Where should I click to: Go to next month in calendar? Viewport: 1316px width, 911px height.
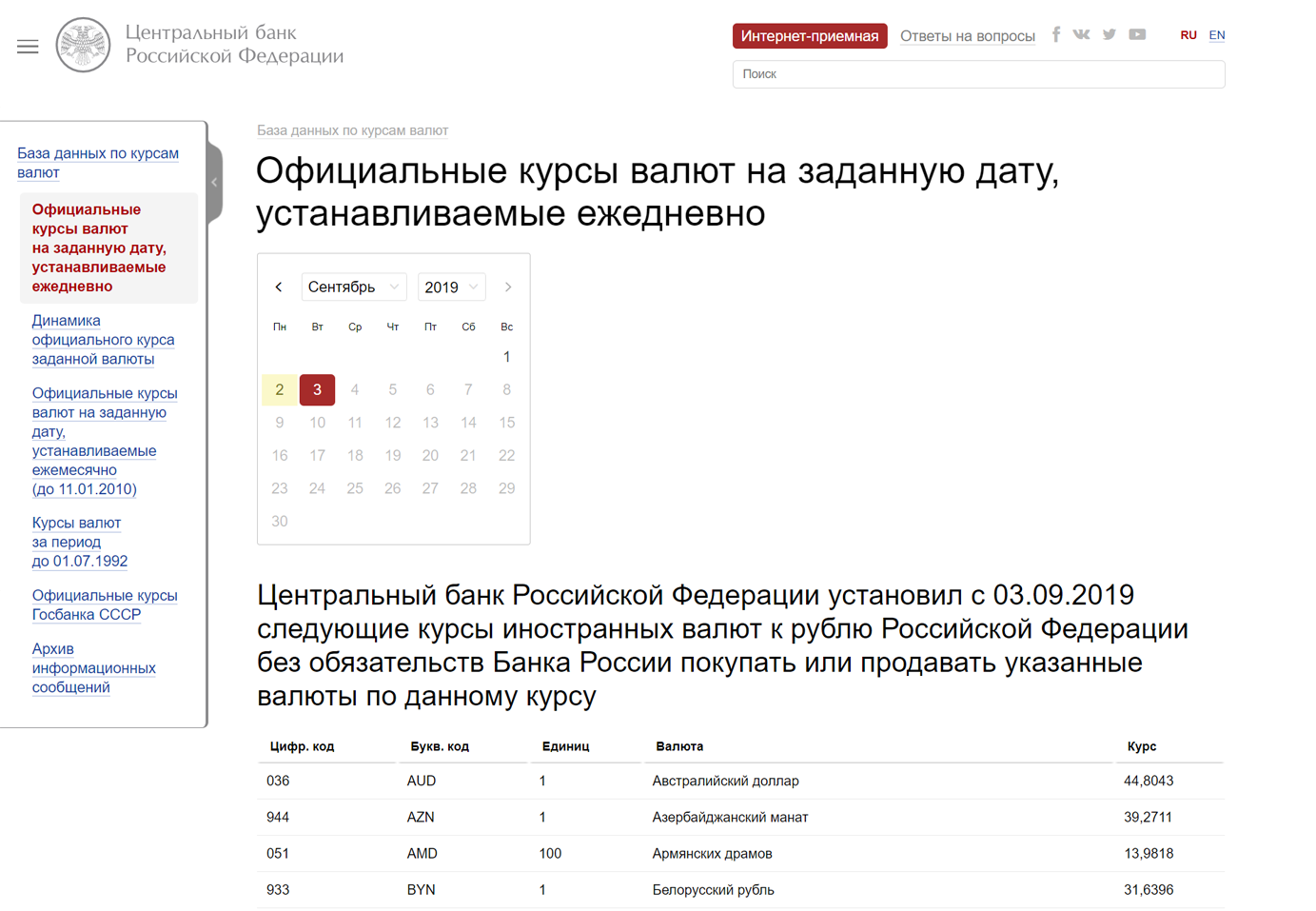pyautogui.click(x=508, y=287)
